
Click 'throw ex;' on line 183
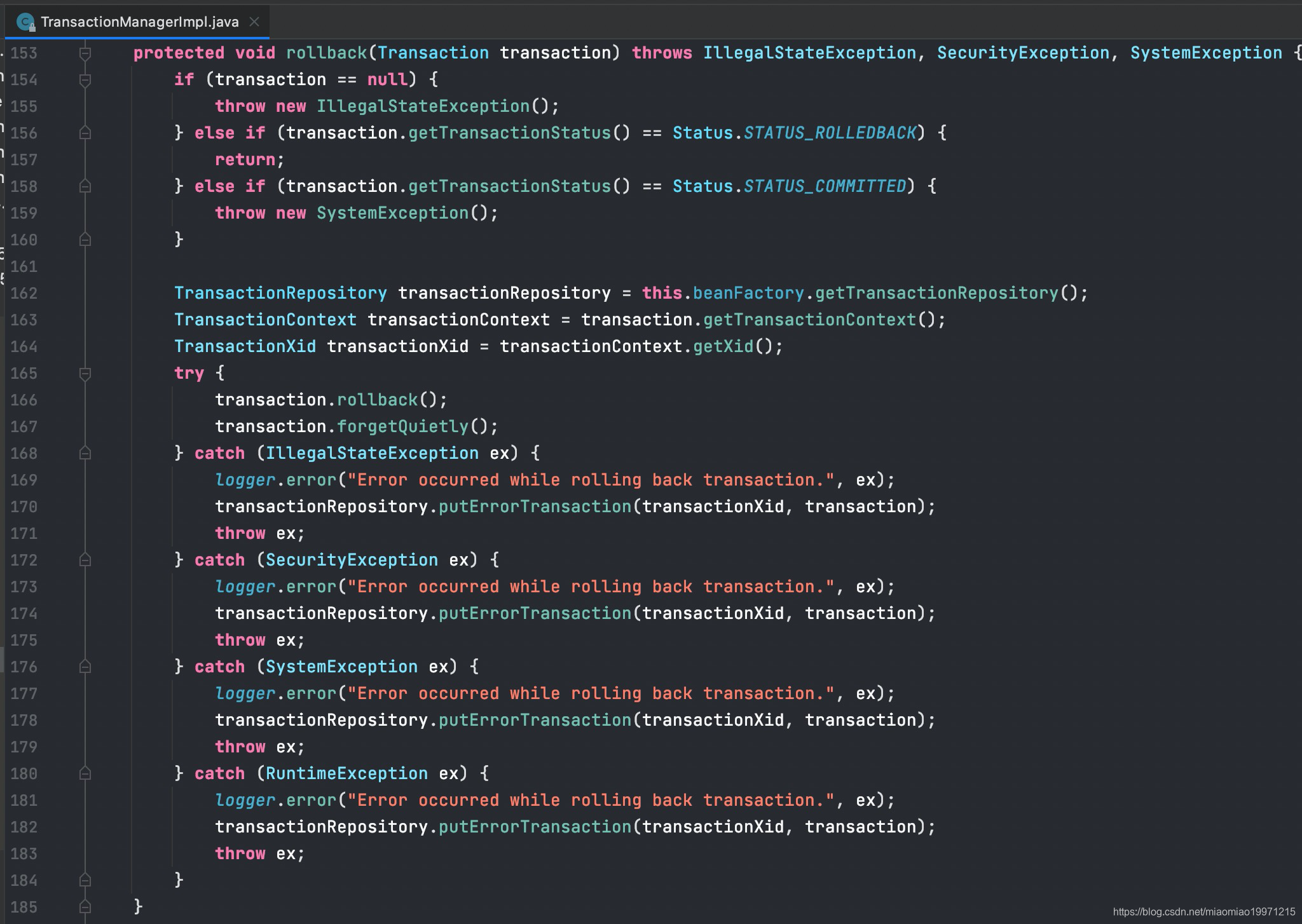click(x=260, y=853)
